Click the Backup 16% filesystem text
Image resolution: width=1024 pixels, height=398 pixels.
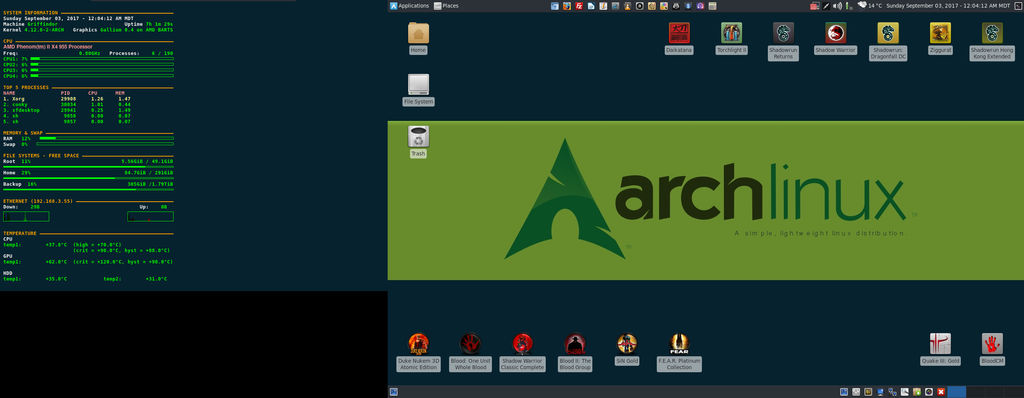tap(20, 184)
